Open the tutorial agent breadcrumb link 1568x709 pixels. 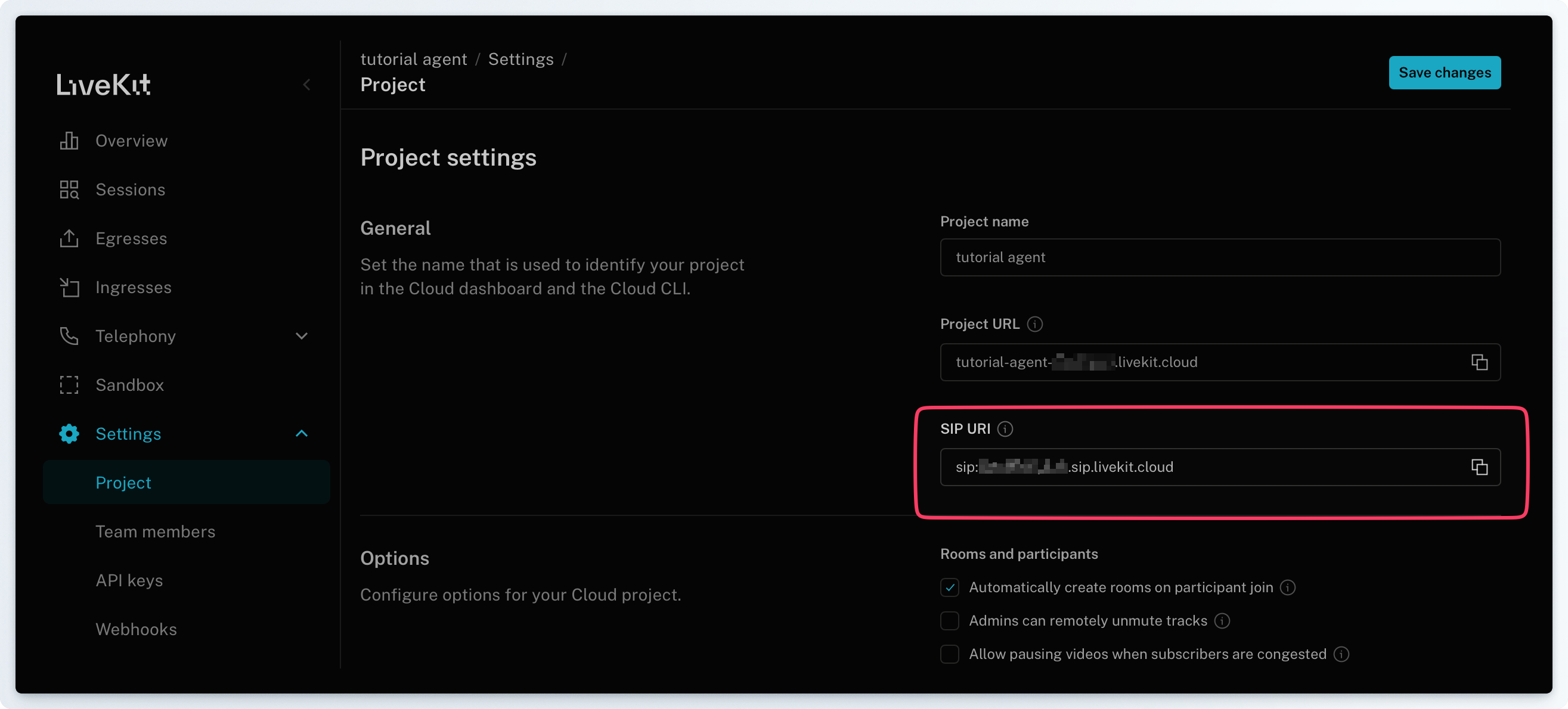413,59
